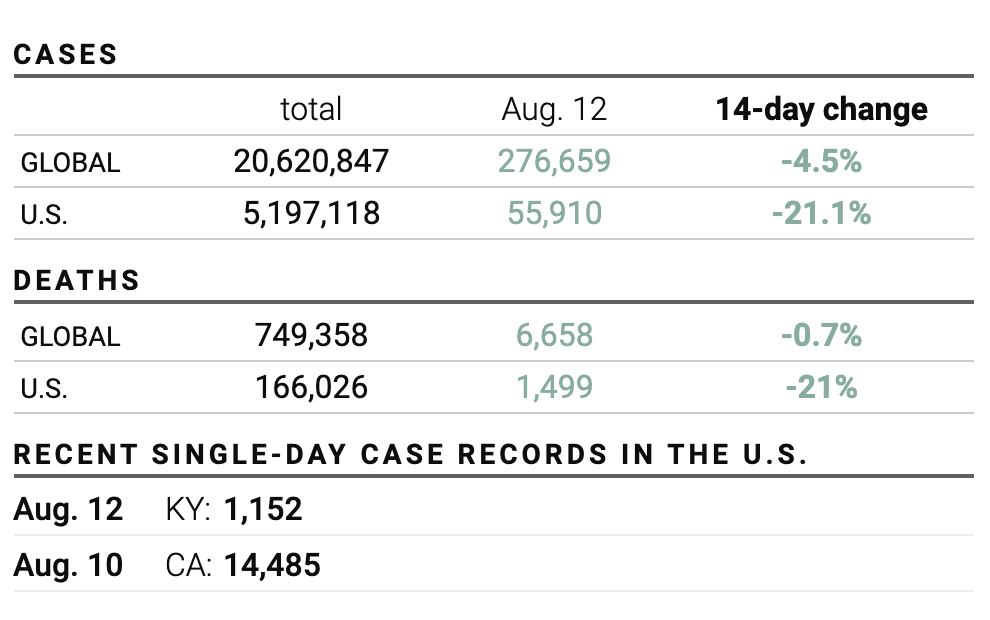
Task: Select the Kentucky record value 1,152
Action: pyautogui.click(x=263, y=510)
